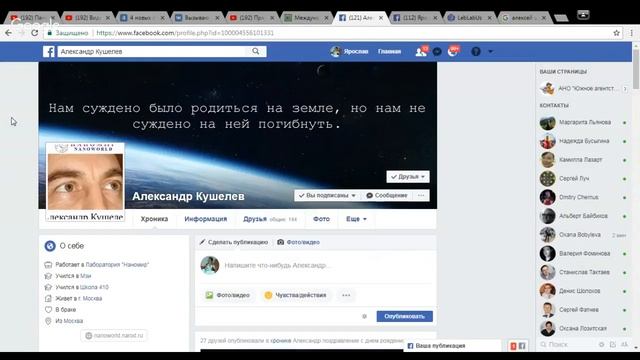Open Chrome three-dot menu
The image size is (640, 360).
coord(631,33)
